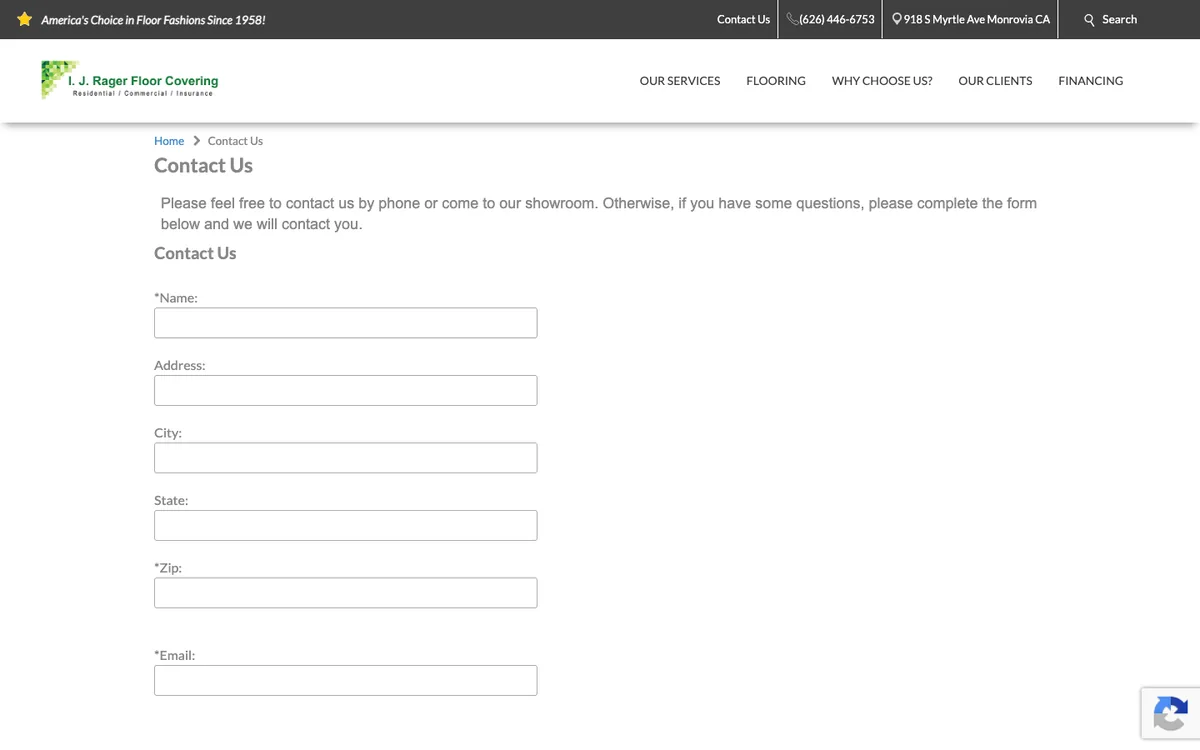Click the City: field label

pyautogui.click(x=168, y=433)
